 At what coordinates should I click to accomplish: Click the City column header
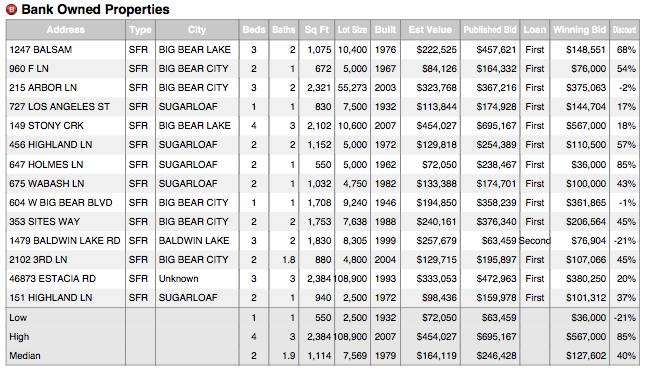[x=197, y=30]
